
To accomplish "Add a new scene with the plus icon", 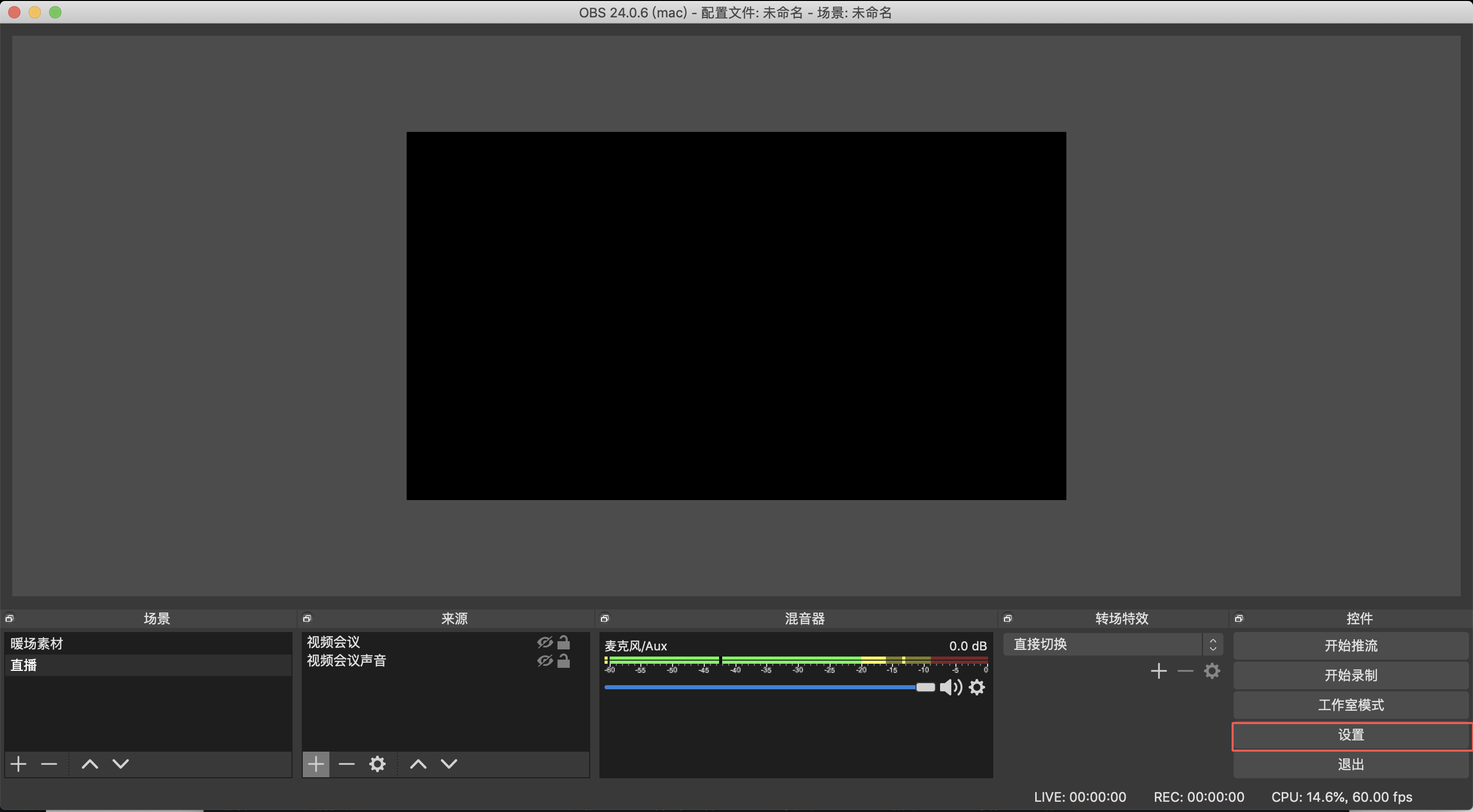I will pyautogui.click(x=18, y=764).
